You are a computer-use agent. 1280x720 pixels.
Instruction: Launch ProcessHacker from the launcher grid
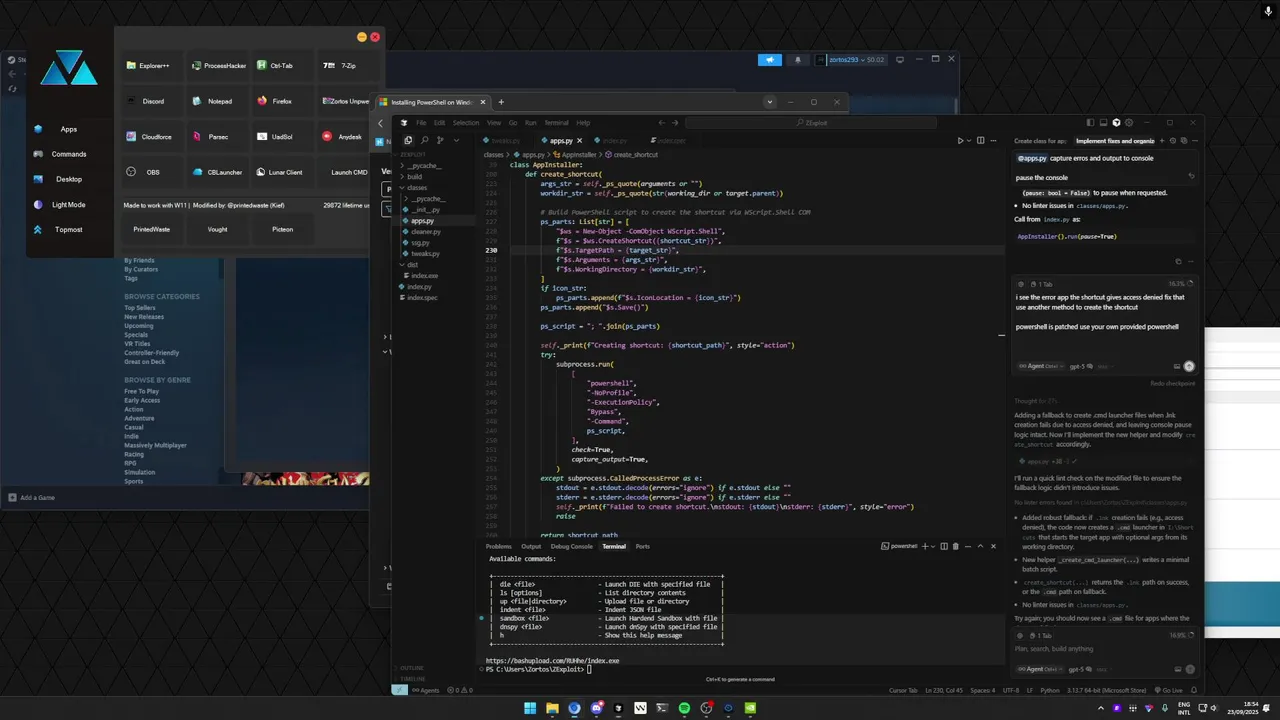tap(218, 65)
